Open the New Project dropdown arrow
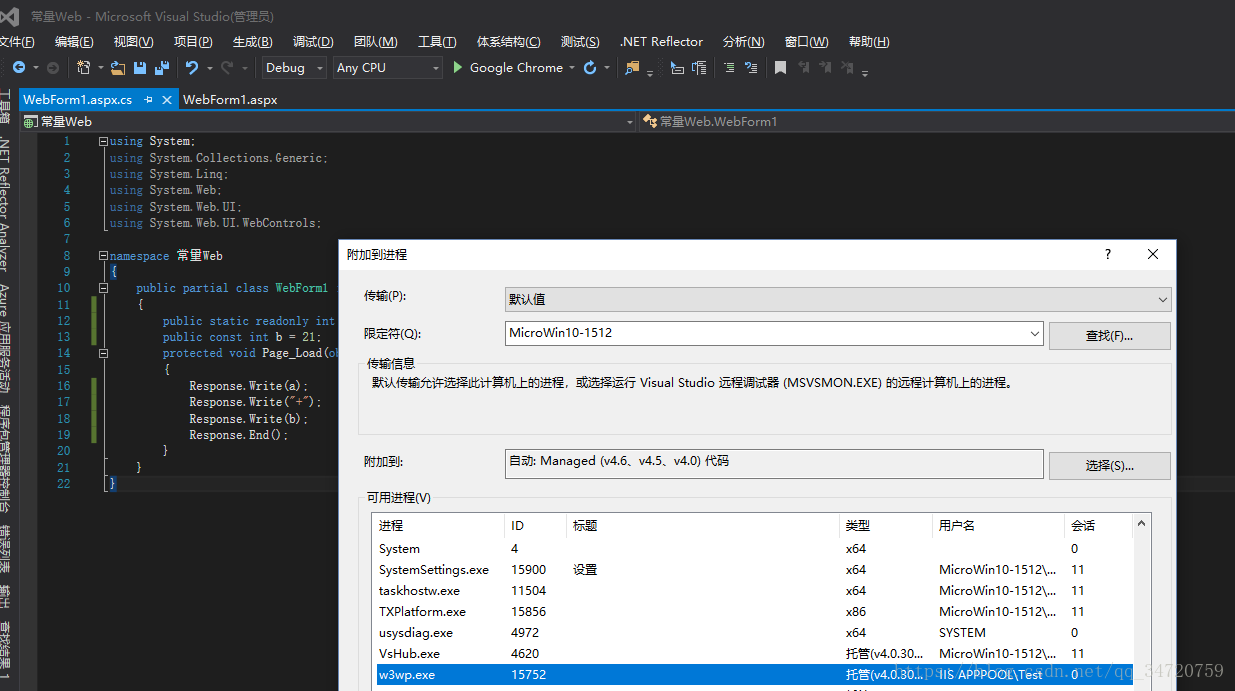This screenshot has width=1235, height=691. click(x=99, y=67)
